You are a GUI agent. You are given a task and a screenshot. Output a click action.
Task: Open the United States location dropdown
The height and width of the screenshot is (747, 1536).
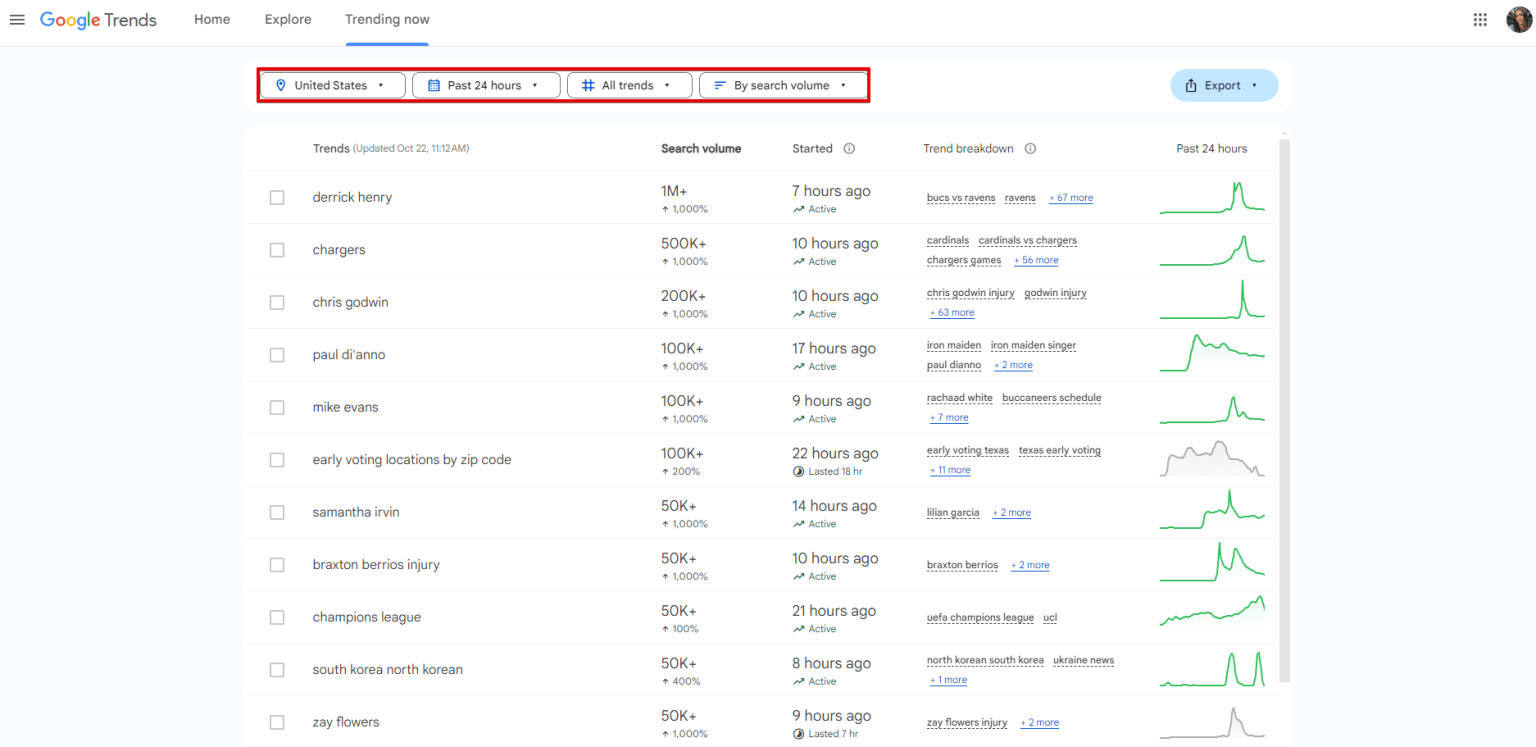click(x=332, y=85)
